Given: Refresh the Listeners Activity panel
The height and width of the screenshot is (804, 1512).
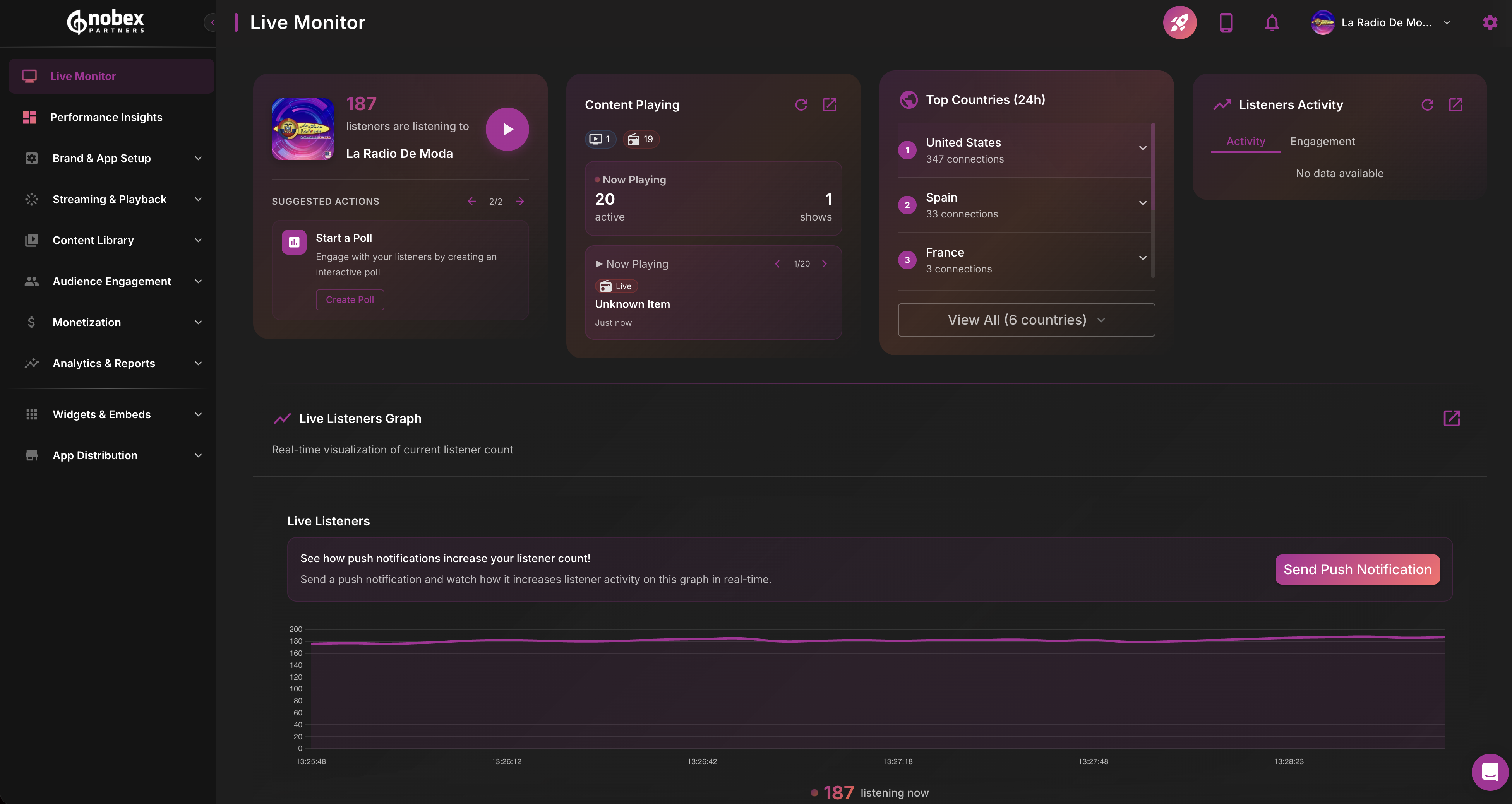Looking at the screenshot, I should 1427,104.
